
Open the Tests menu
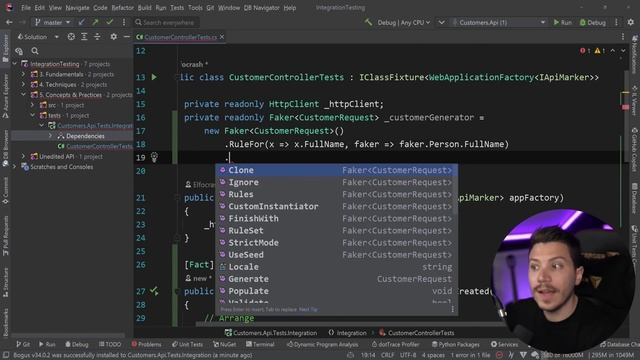(x=177, y=8)
